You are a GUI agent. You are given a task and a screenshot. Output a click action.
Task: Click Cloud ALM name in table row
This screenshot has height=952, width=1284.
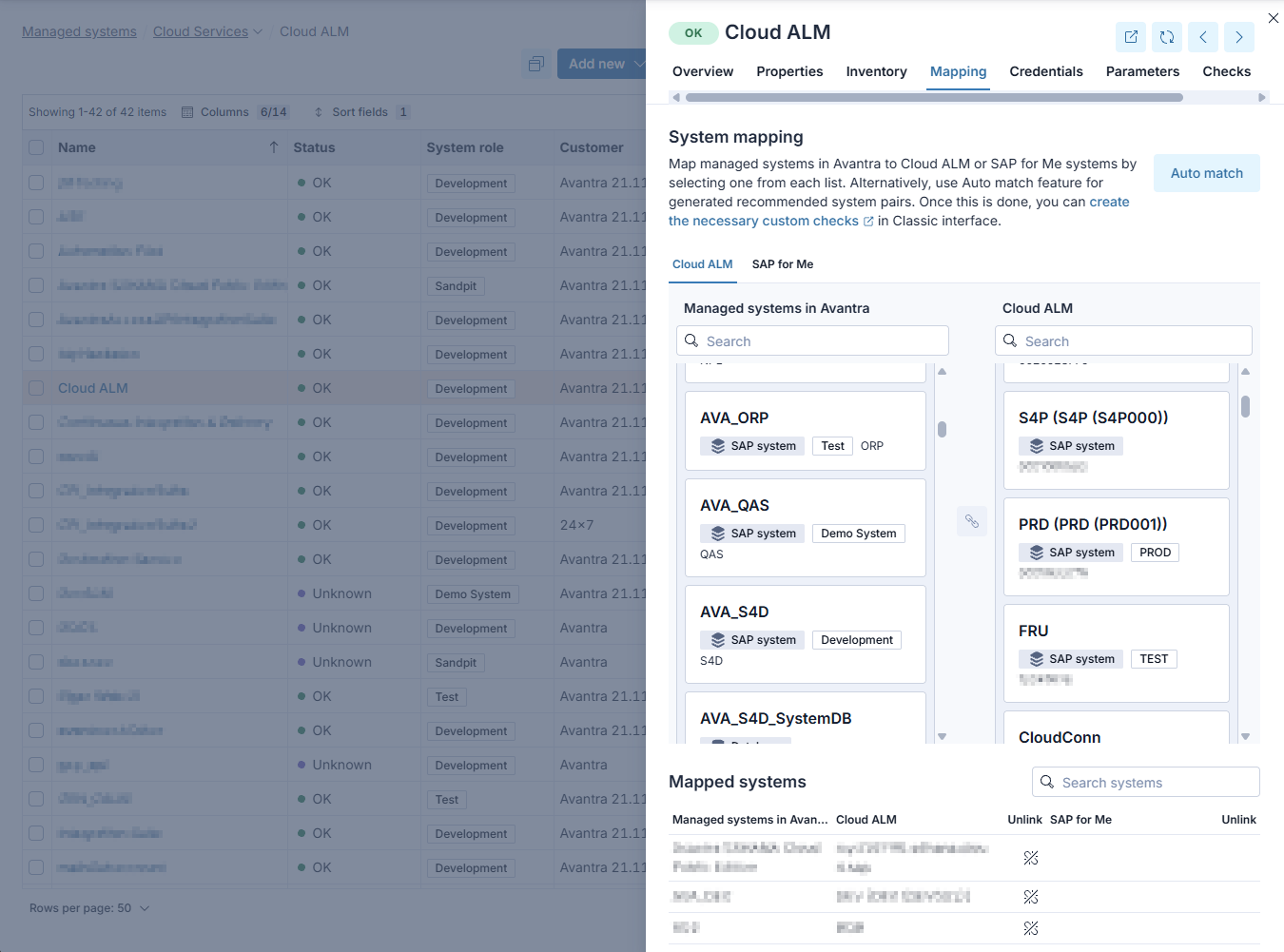coord(92,388)
